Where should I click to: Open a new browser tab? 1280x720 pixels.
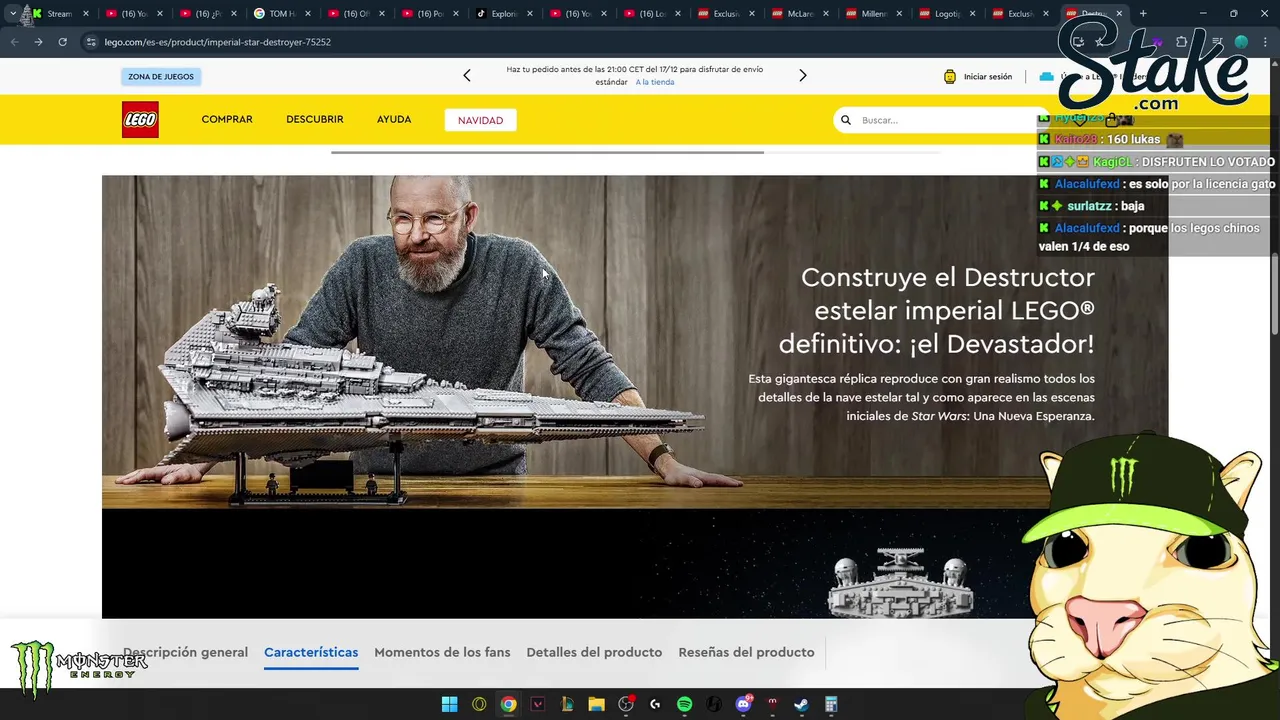(1143, 14)
